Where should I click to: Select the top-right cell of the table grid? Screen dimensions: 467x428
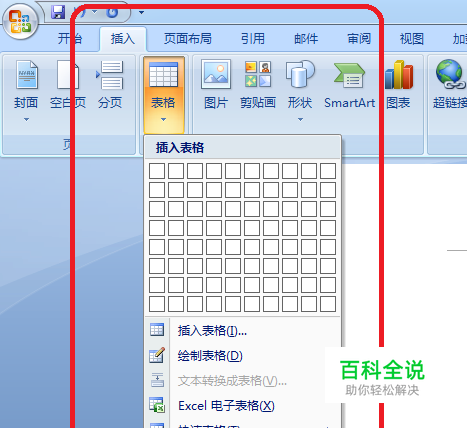tap(328, 171)
